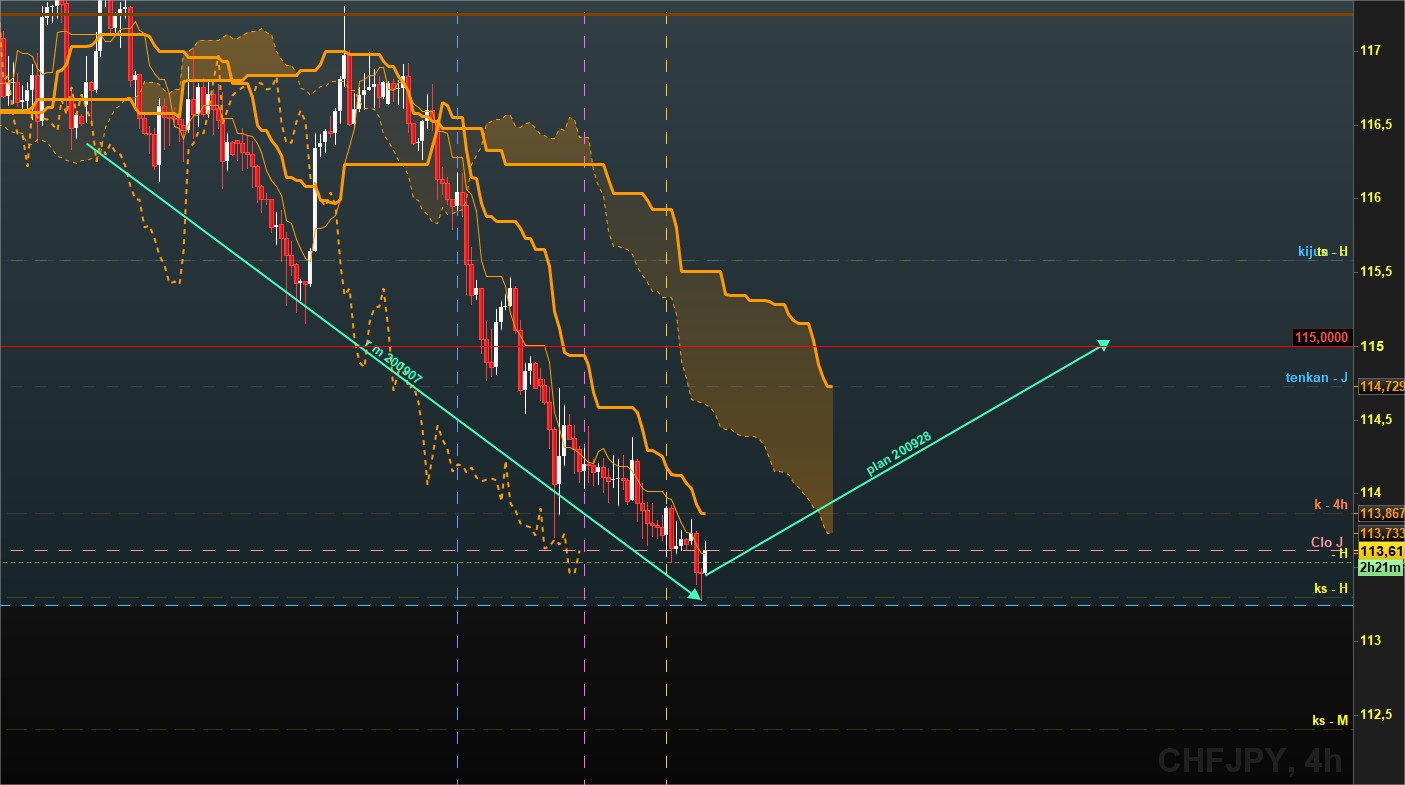This screenshot has height=785, width=1405.
Task: Select the 113,733 orange price tag
Action: pyautogui.click(x=1381, y=533)
